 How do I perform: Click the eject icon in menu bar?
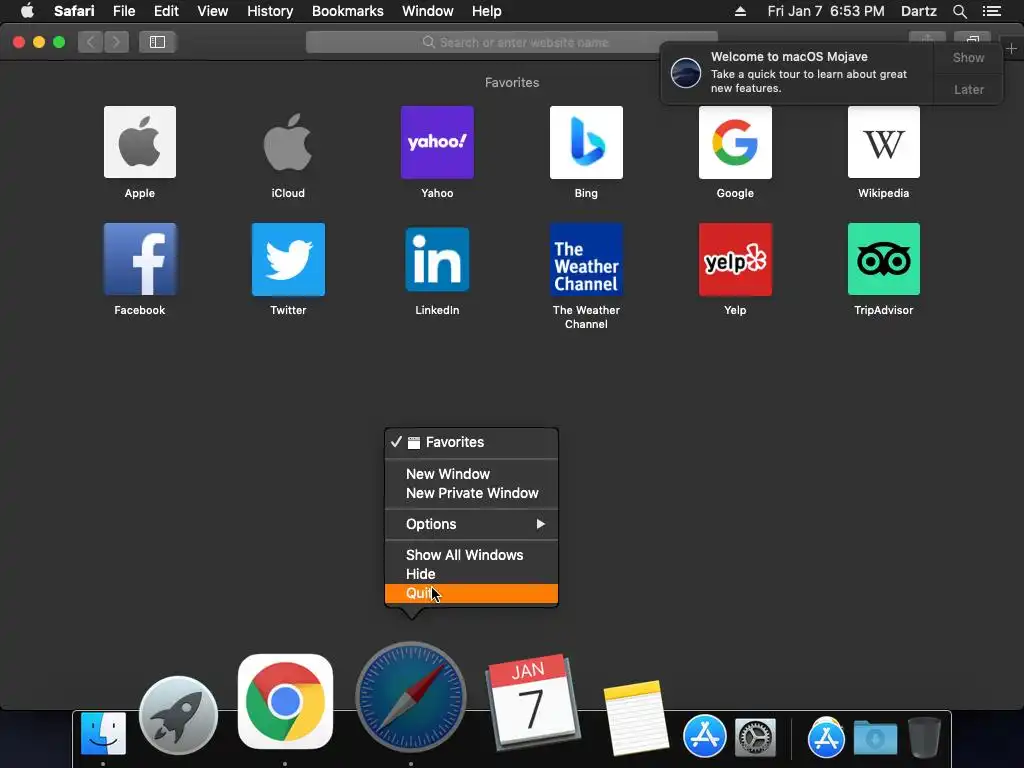tap(740, 11)
